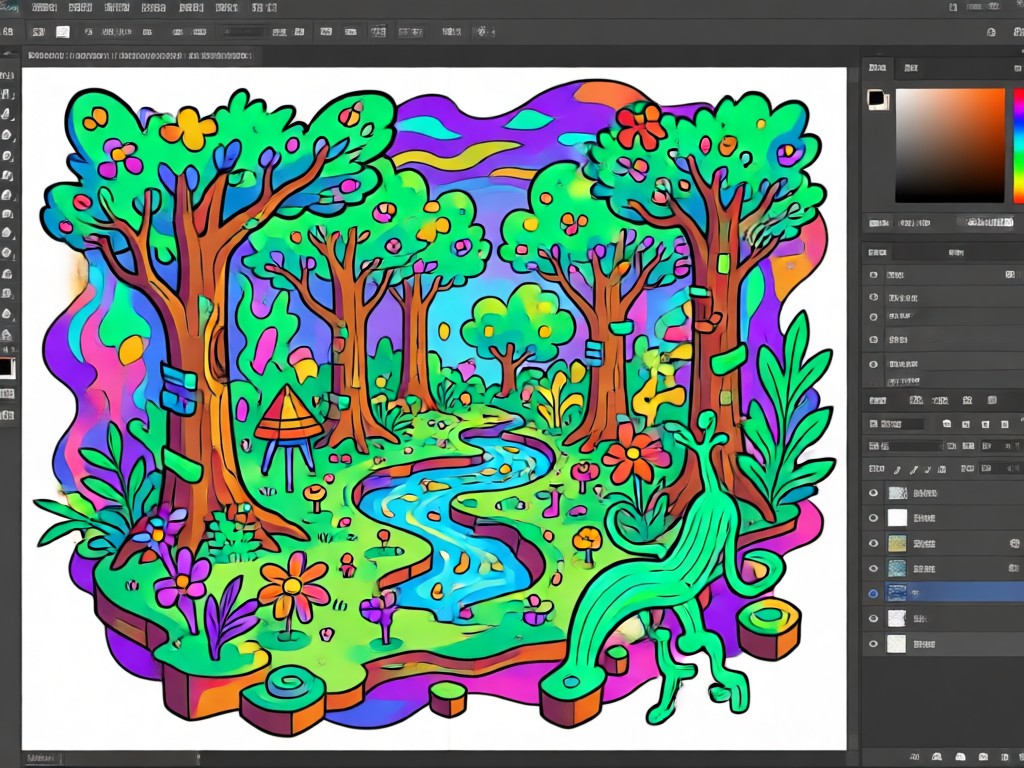The image size is (1024, 768).
Task: Click the dark input field in the options bar
Action: (x=243, y=31)
